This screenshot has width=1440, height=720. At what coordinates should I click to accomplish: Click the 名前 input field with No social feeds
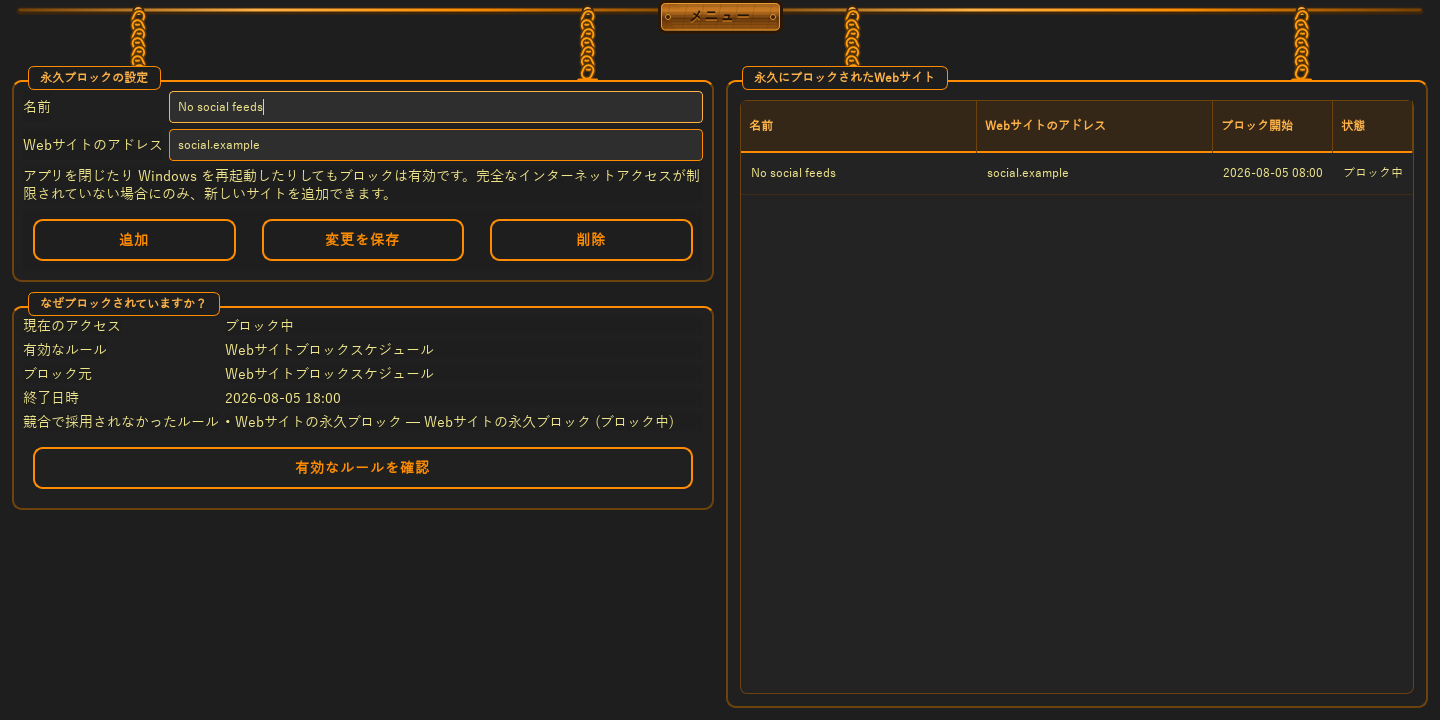click(436, 107)
